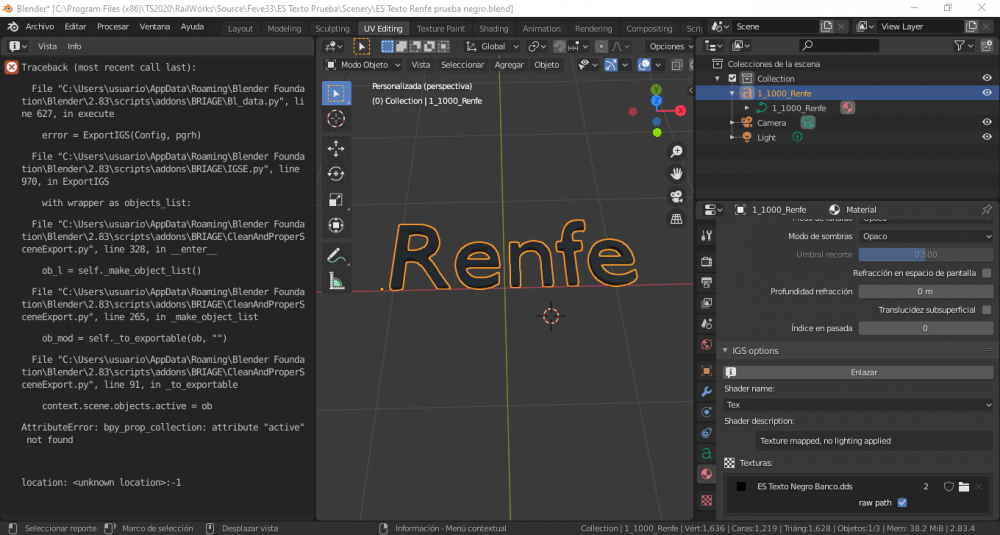Open the Seleccionar menu in viewport header
This screenshot has height=535, width=1000.
click(x=462, y=64)
